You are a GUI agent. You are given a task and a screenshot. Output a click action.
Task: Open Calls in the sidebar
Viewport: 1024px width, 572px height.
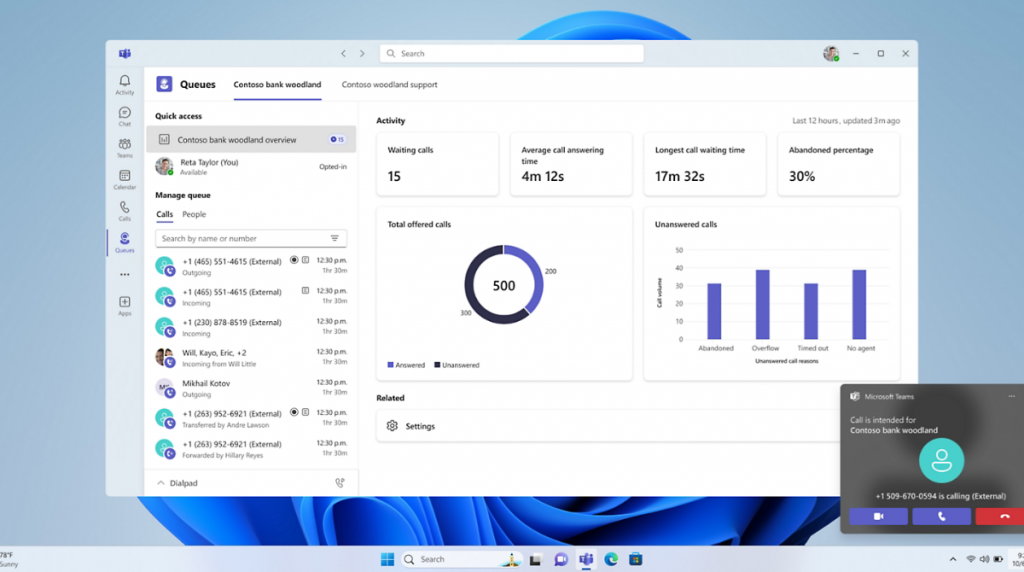[x=124, y=211]
